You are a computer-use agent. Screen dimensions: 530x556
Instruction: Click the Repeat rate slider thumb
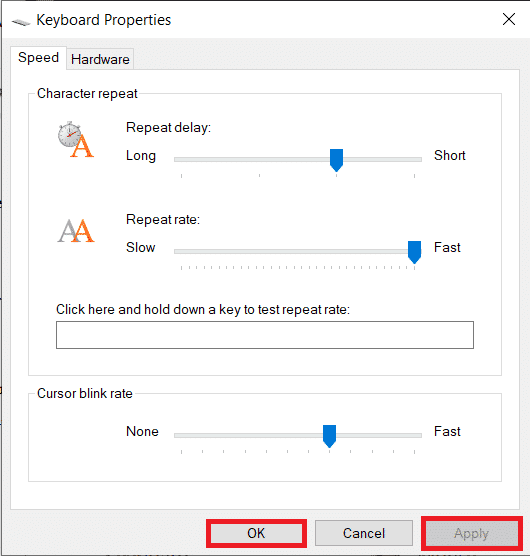click(414, 252)
